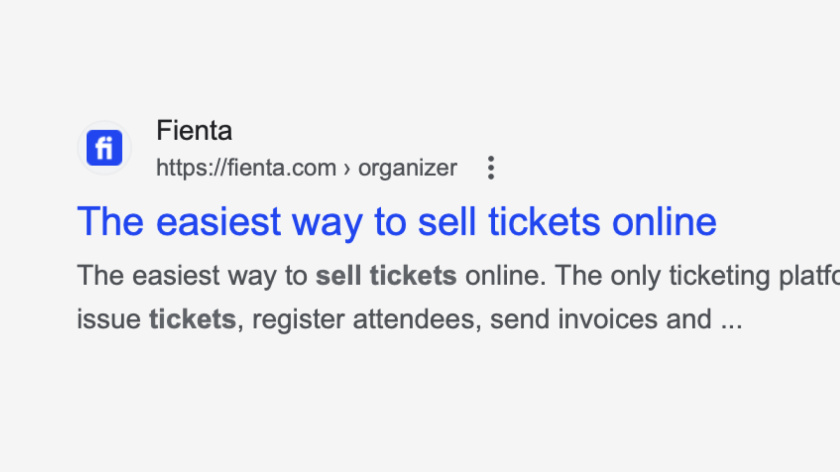Click bold 'sell tickets' in the snippet

pos(386,276)
